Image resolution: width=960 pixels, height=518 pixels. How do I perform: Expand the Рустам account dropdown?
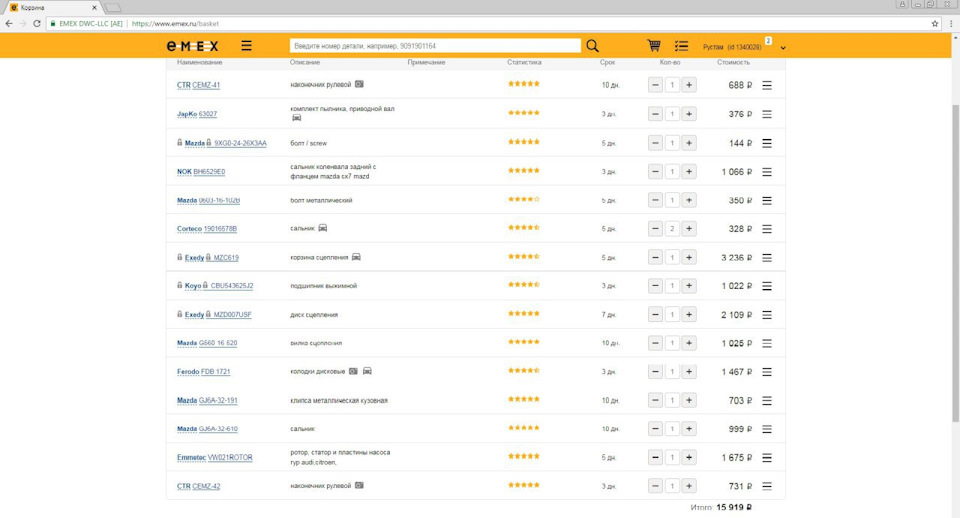(783, 48)
